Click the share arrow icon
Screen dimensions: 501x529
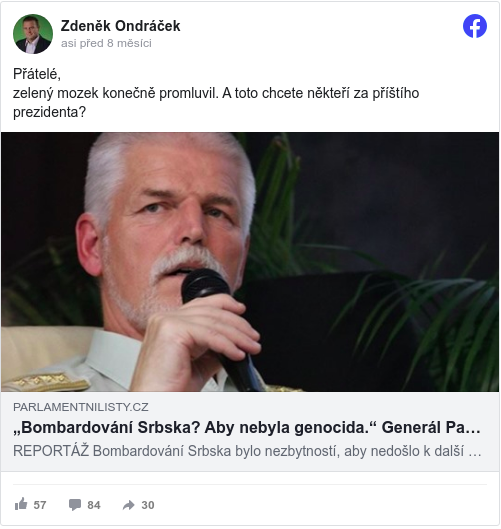tap(129, 505)
